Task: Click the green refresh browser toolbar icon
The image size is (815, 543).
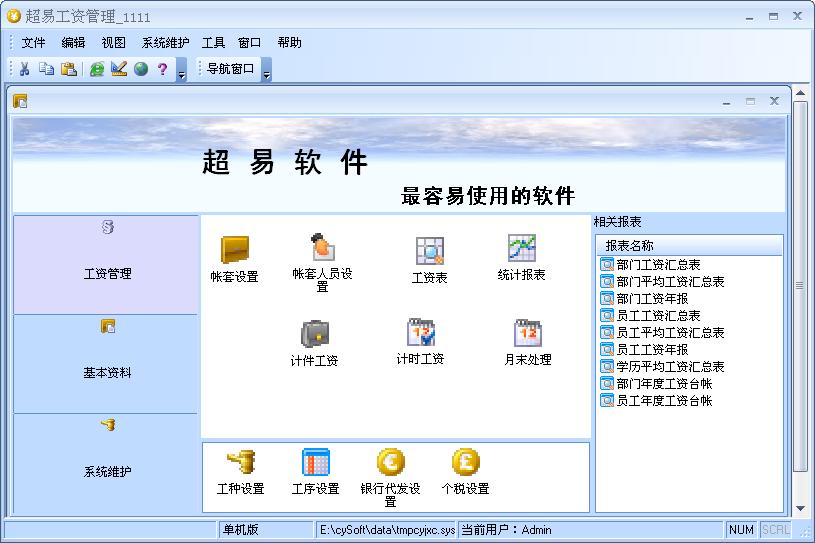Action: (x=97, y=69)
